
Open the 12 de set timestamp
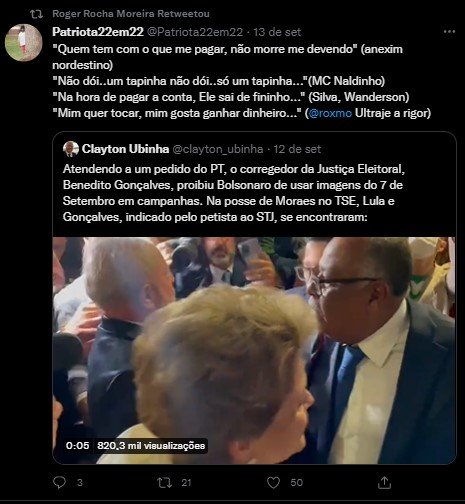tap(297, 149)
